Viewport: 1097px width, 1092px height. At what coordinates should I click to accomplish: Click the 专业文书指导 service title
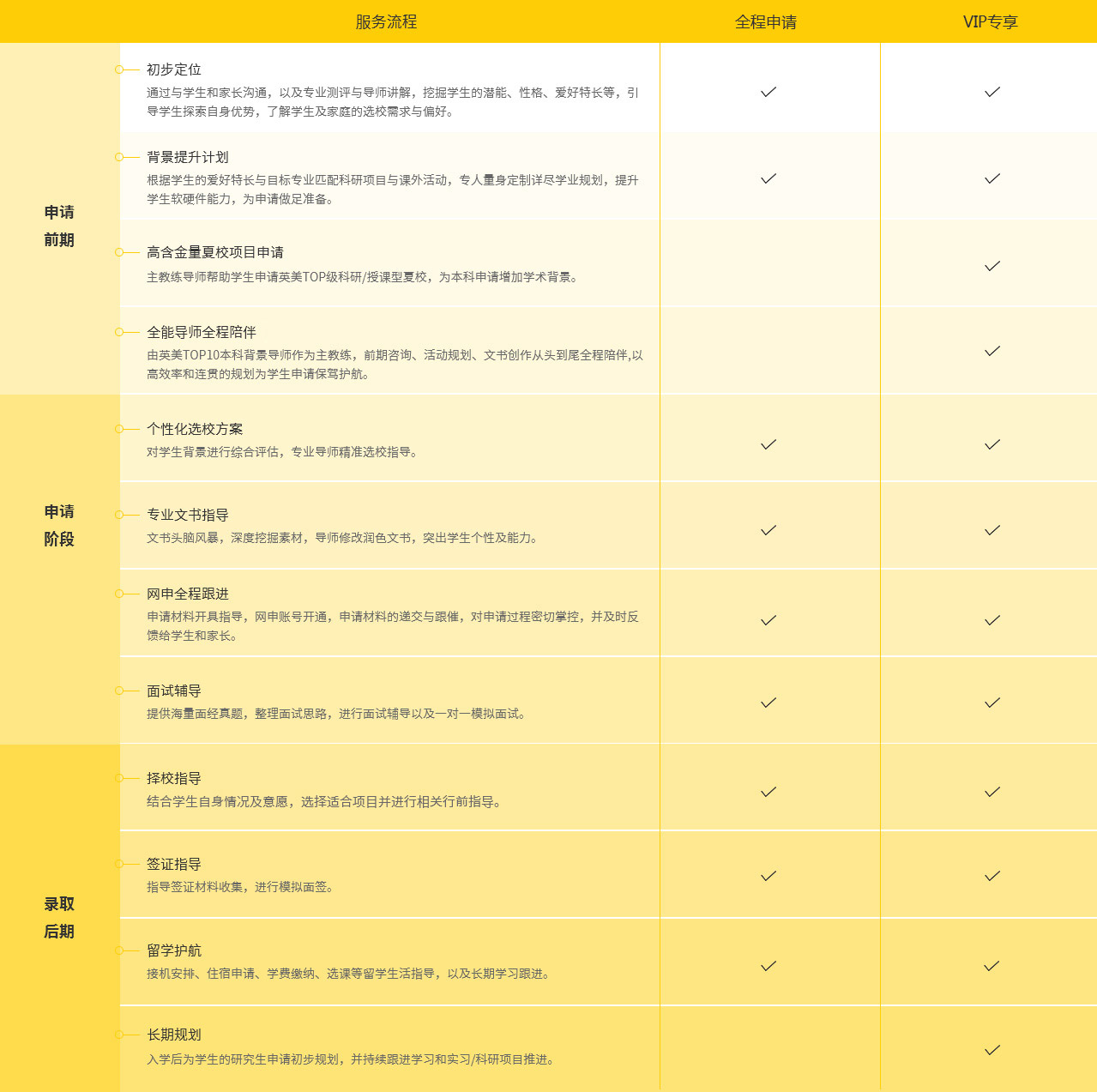click(x=188, y=515)
